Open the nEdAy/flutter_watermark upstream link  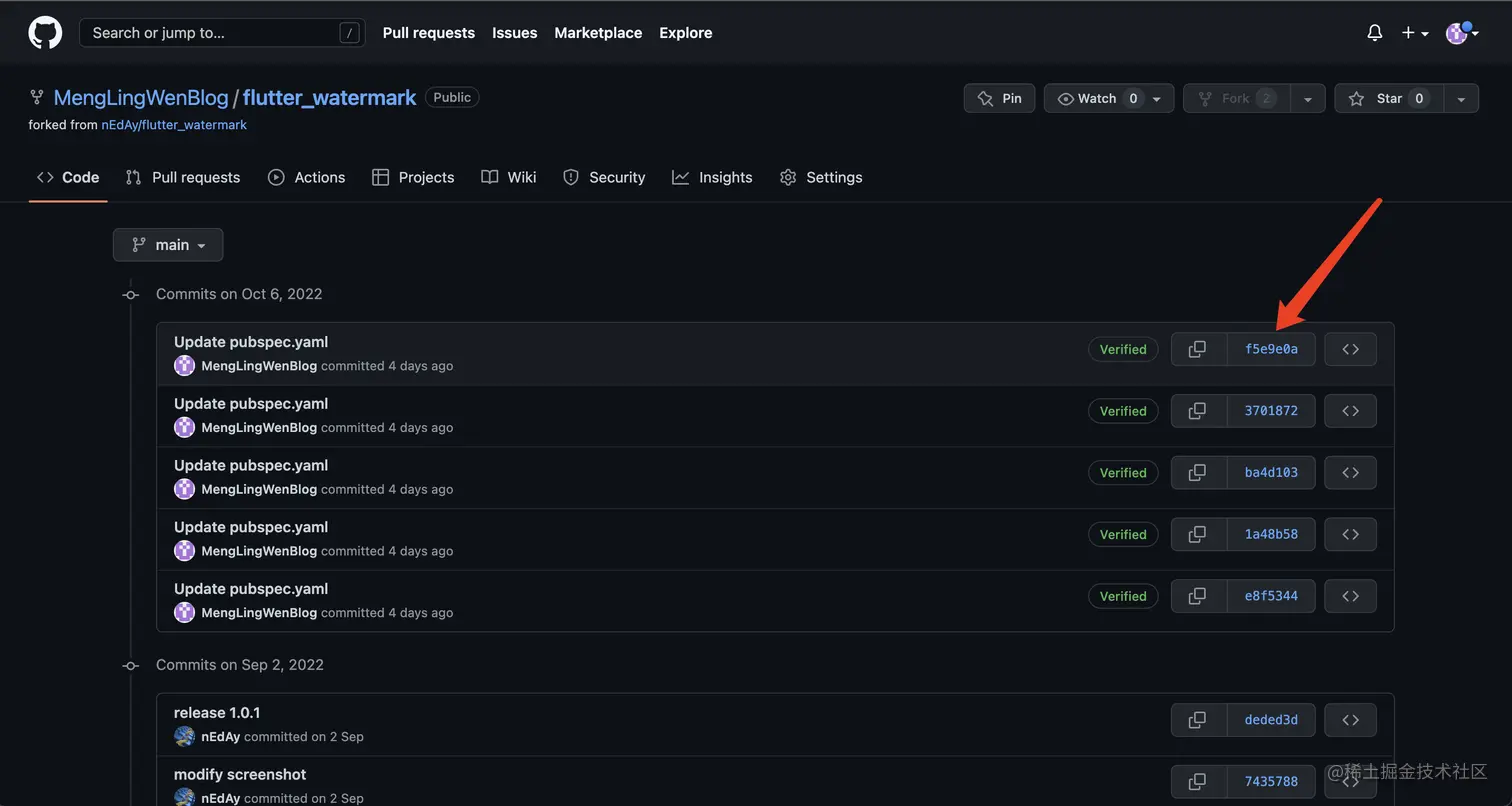(174, 125)
